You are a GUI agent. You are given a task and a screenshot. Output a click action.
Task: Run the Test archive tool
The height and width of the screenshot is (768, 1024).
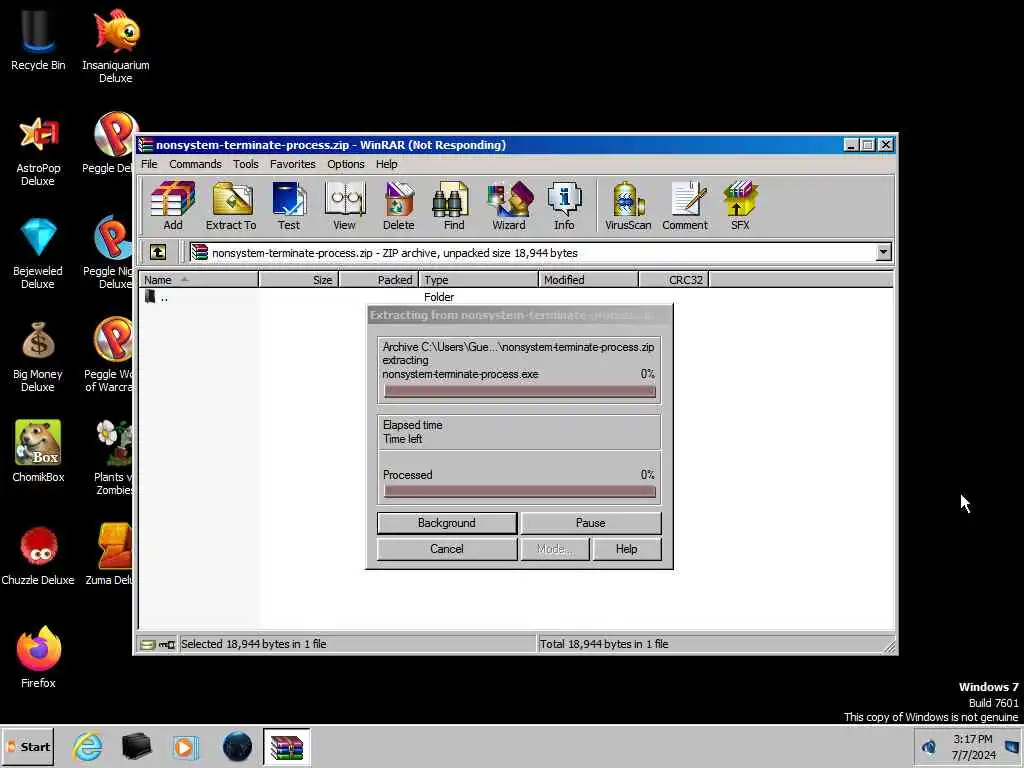pyautogui.click(x=289, y=206)
